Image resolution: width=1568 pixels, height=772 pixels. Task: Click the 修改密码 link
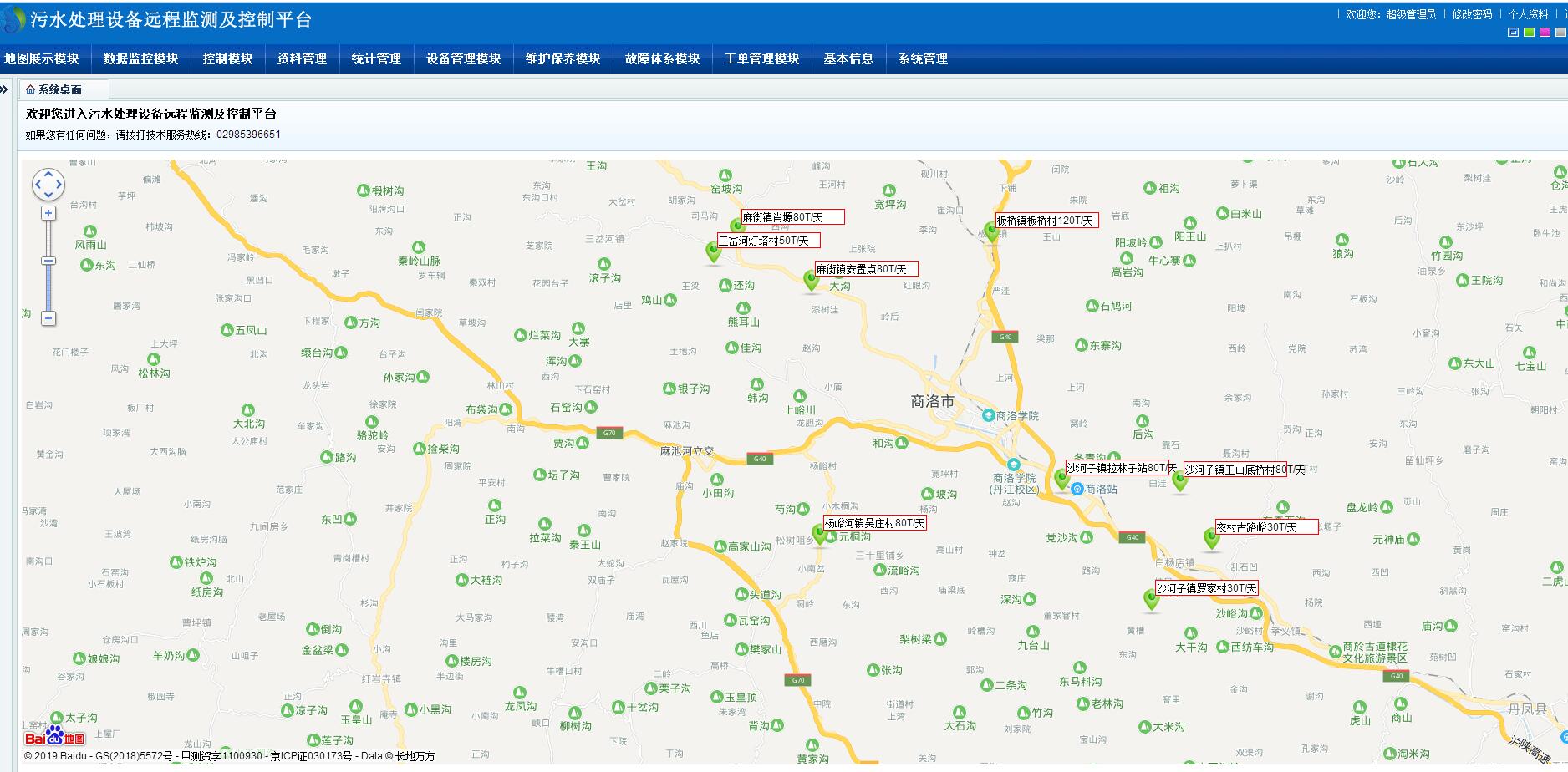point(1472,14)
